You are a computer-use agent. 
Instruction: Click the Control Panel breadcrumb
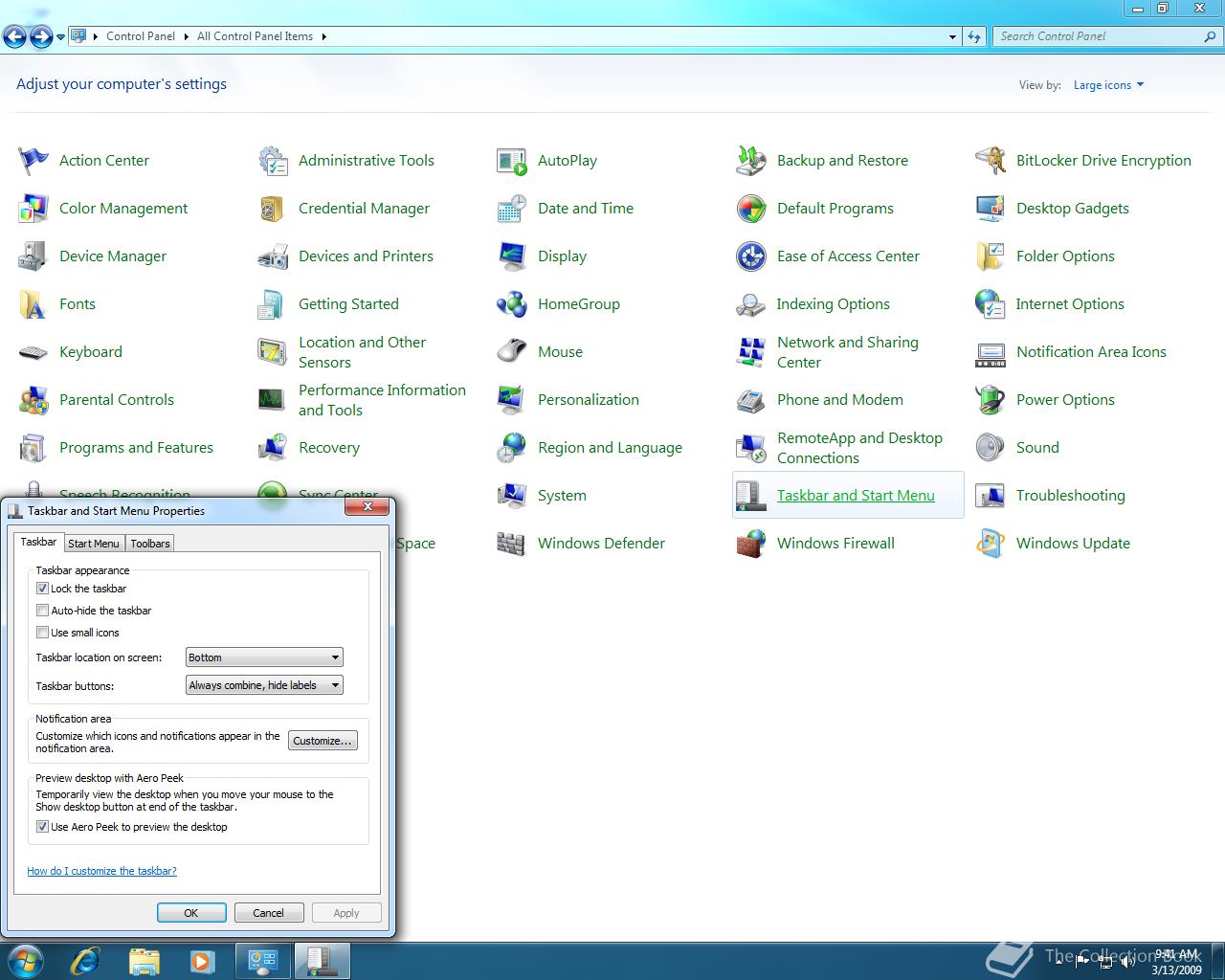click(141, 36)
